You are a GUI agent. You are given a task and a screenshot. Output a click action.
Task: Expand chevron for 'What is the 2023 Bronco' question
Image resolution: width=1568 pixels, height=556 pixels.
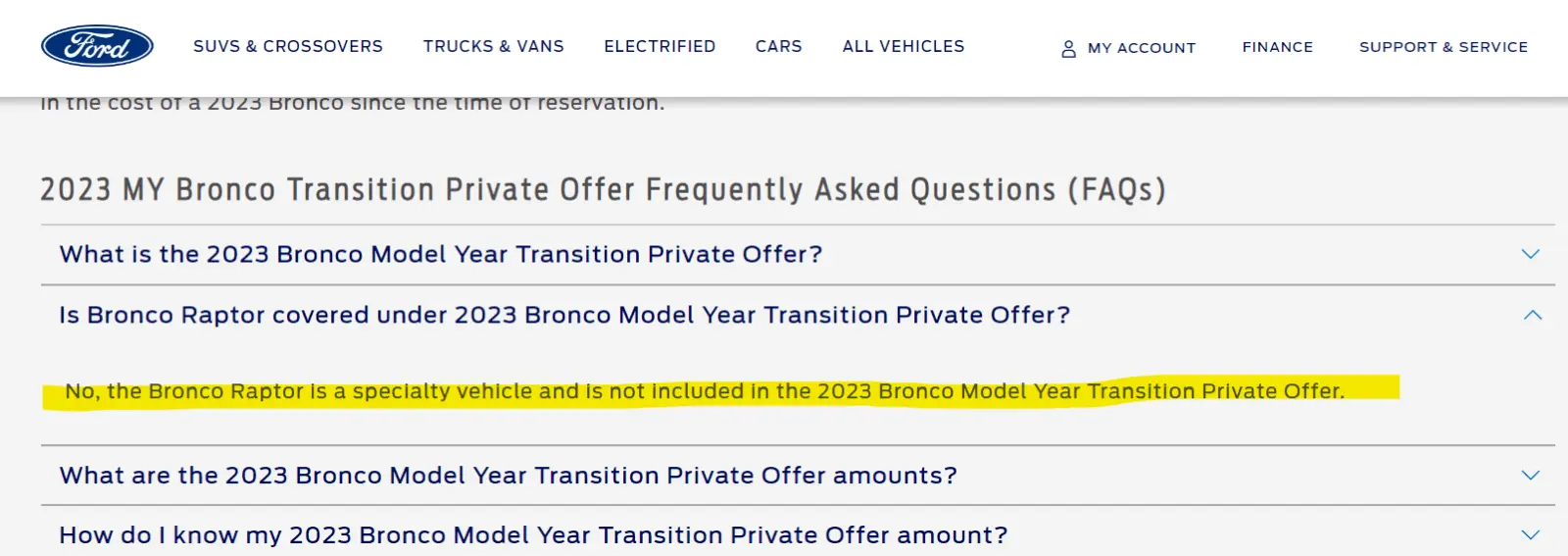(x=1531, y=254)
